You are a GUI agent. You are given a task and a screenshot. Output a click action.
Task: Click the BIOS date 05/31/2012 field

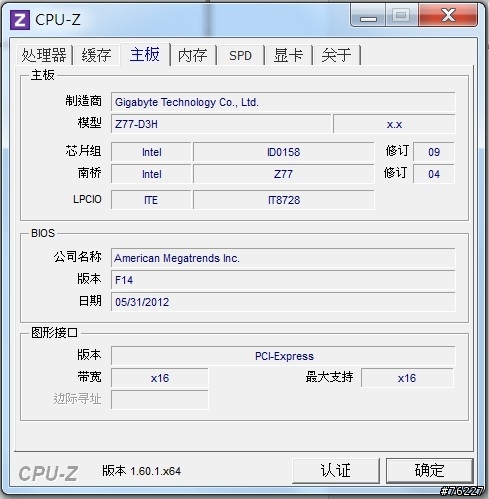click(283, 302)
